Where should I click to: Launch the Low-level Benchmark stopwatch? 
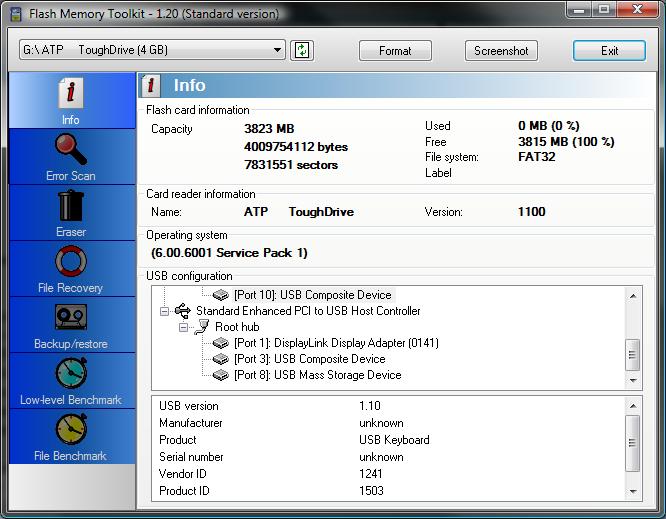[x=72, y=381]
